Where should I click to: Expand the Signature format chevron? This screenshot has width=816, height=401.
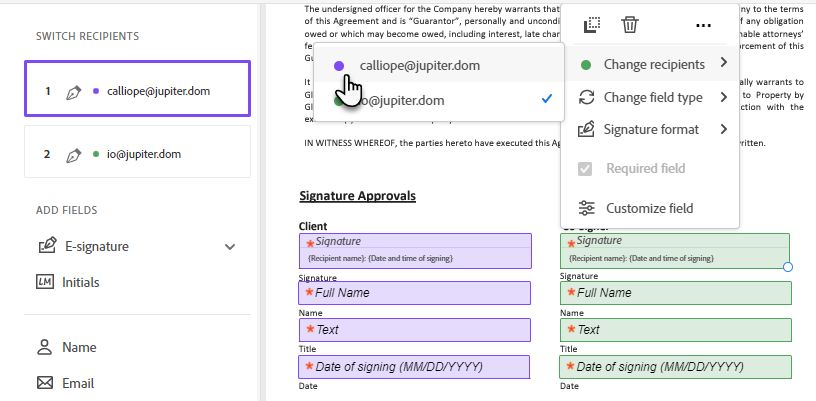(x=724, y=129)
